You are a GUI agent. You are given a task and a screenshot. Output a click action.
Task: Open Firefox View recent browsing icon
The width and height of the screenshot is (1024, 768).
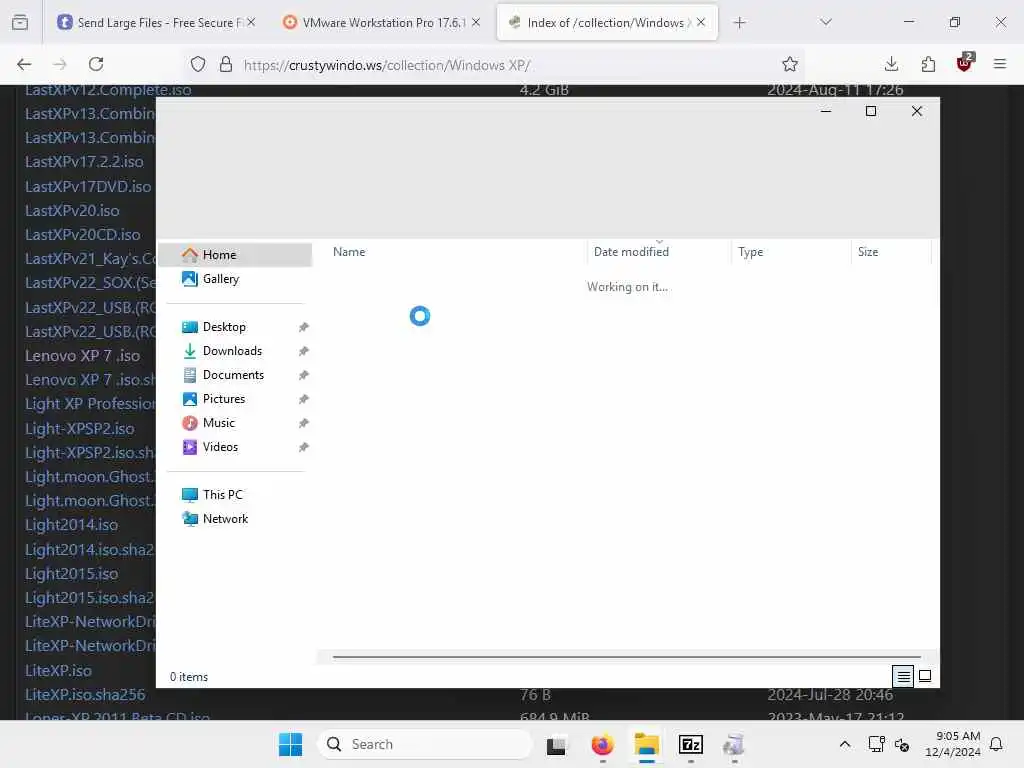tap(20, 23)
